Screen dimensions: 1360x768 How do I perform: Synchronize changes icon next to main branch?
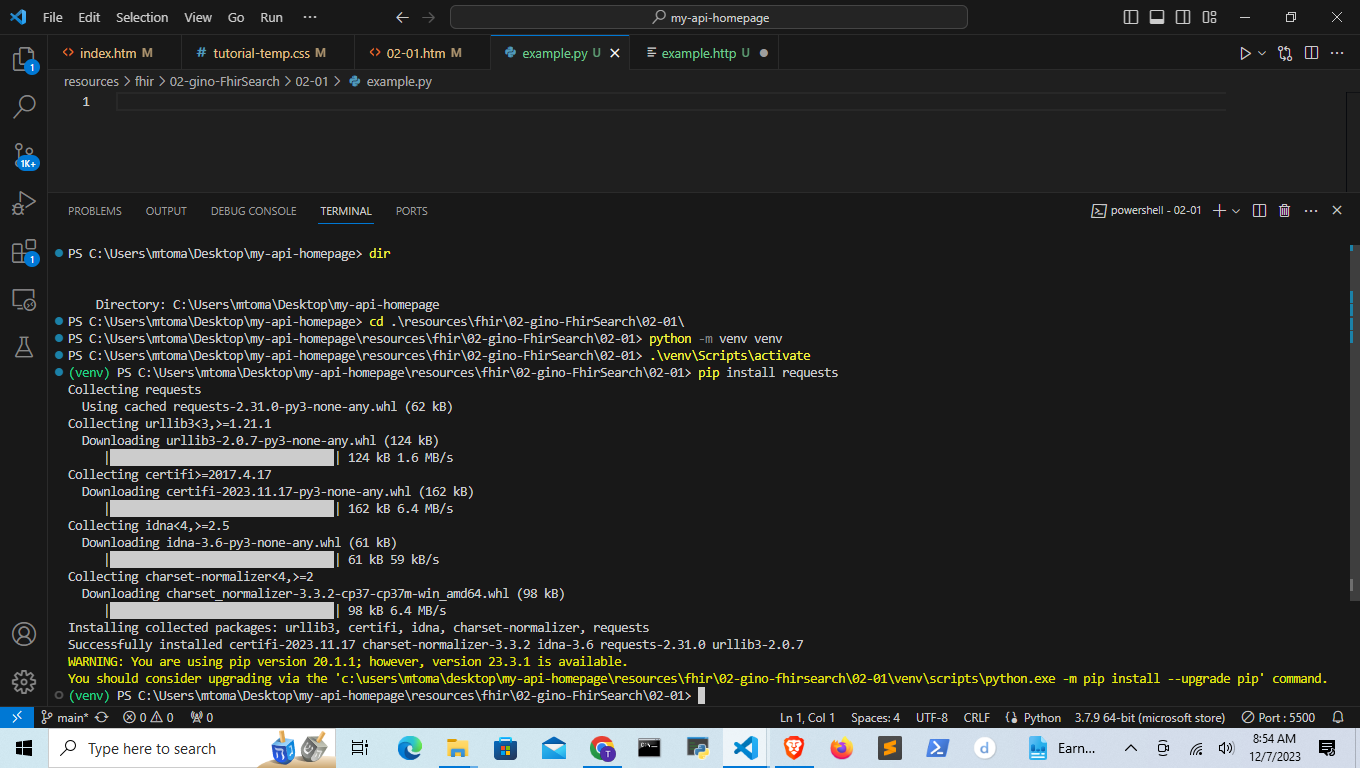tap(102, 717)
